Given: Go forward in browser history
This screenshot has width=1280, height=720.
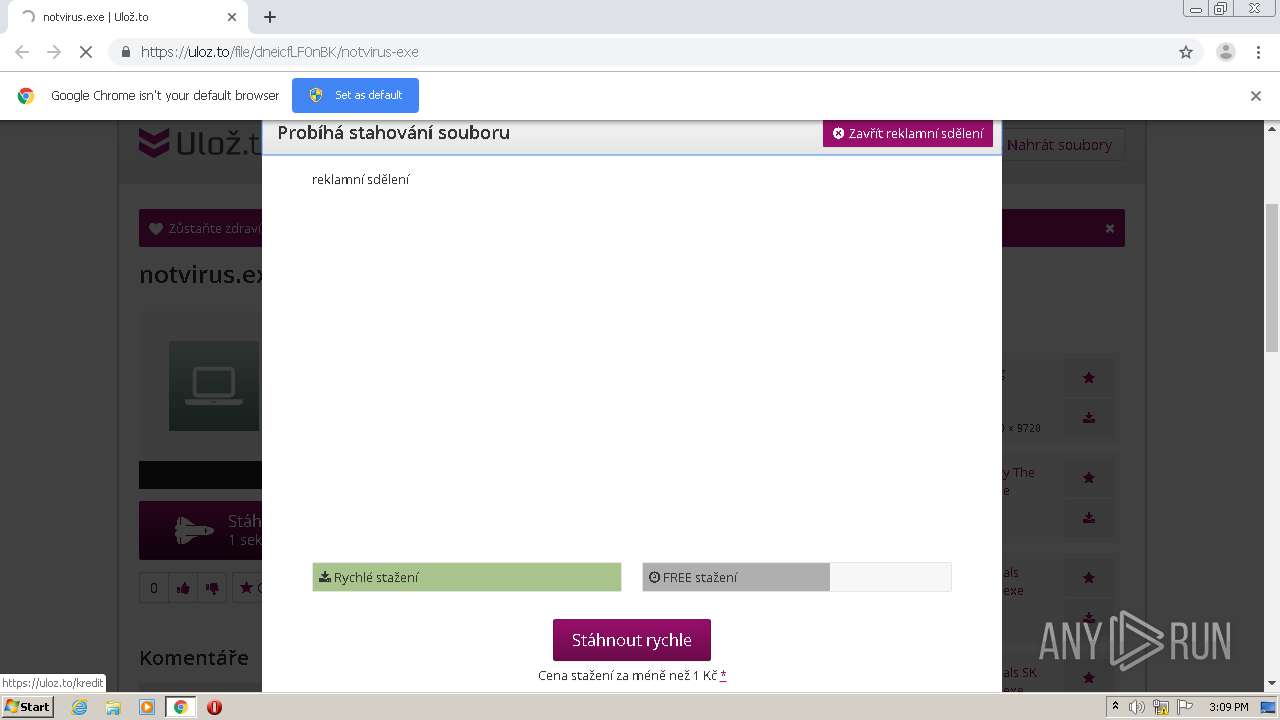Looking at the screenshot, I should (x=54, y=52).
